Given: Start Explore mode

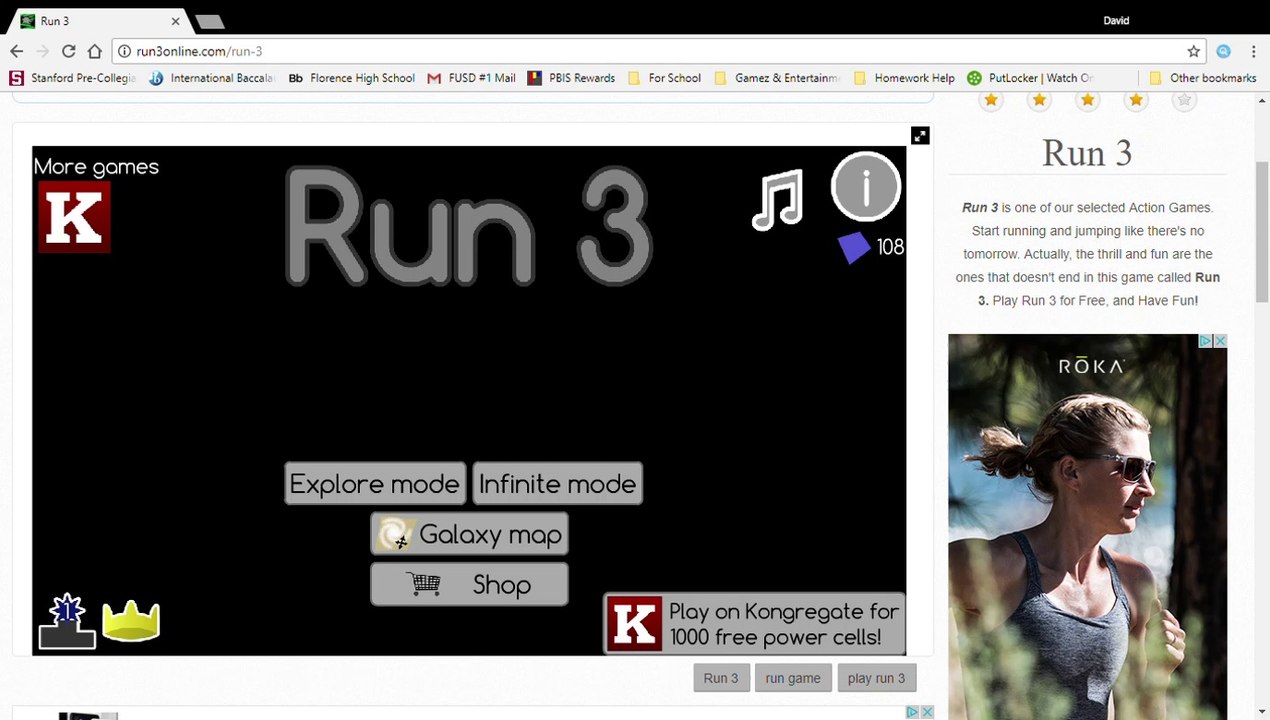Looking at the screenshot, I should click(374, 484).
